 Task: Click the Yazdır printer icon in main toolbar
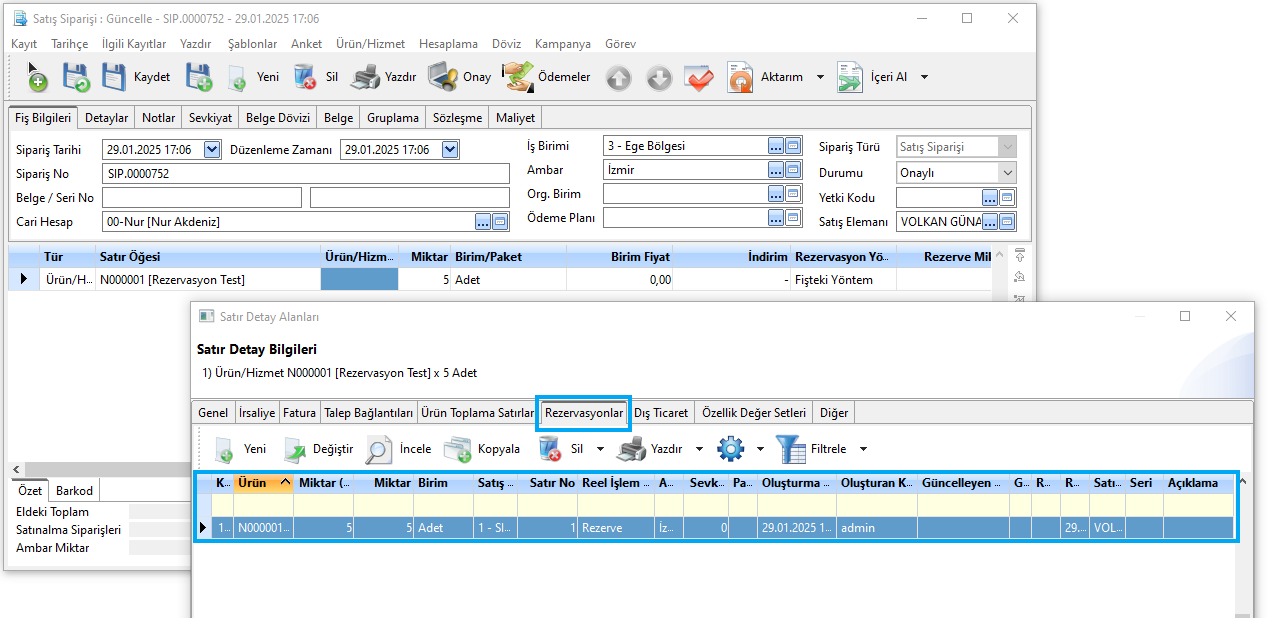(365, 77)
